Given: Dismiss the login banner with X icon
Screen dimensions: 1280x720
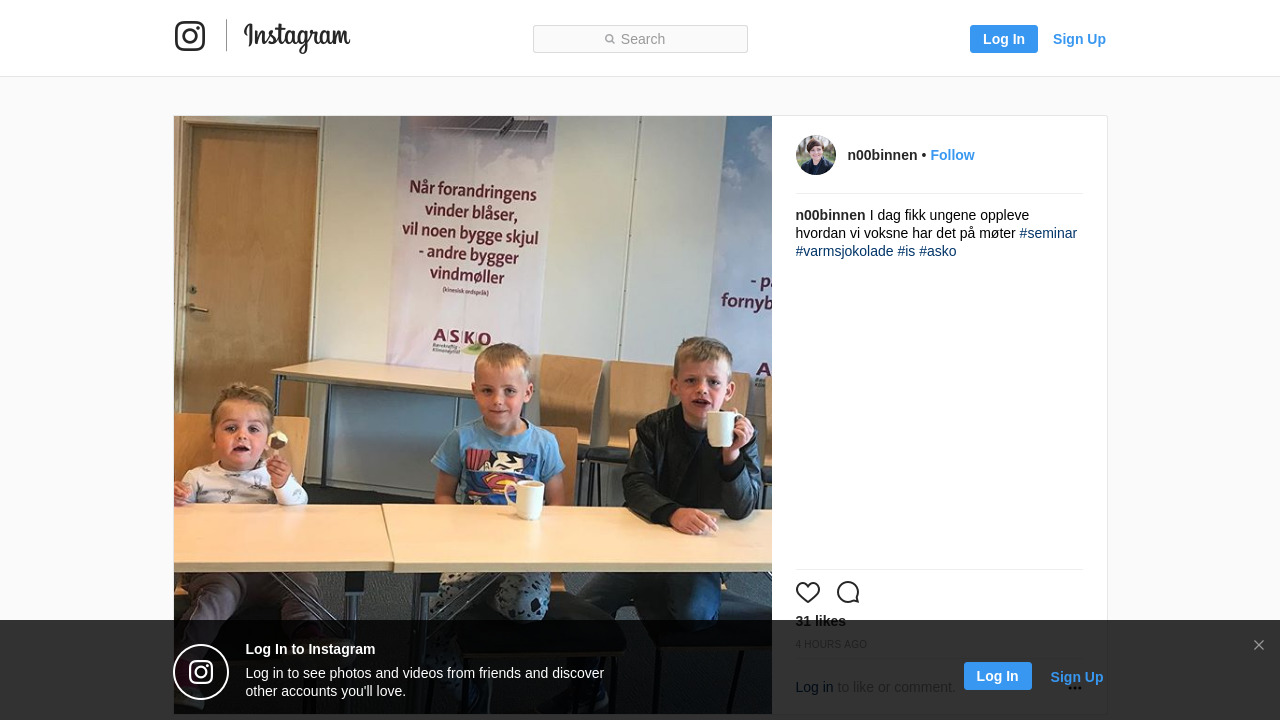Looking at the screenshot, I should [x=1259, y=645].
